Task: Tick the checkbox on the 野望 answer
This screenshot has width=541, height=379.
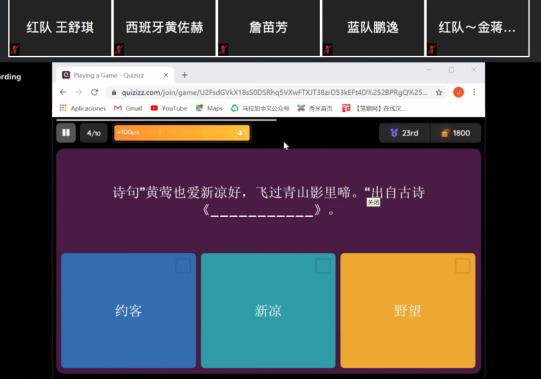Action: pyautogui.click(x=462, y=266)
